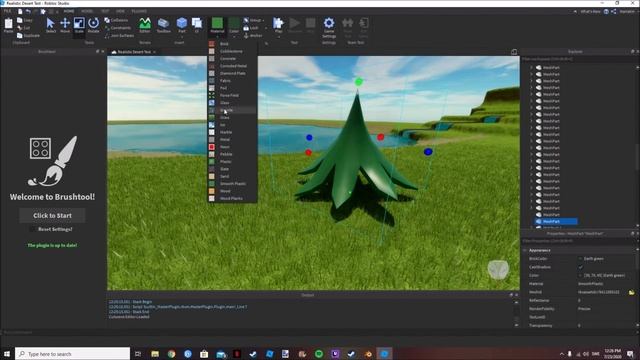Pick Diamond Plate from the material list

coord(233,73)
